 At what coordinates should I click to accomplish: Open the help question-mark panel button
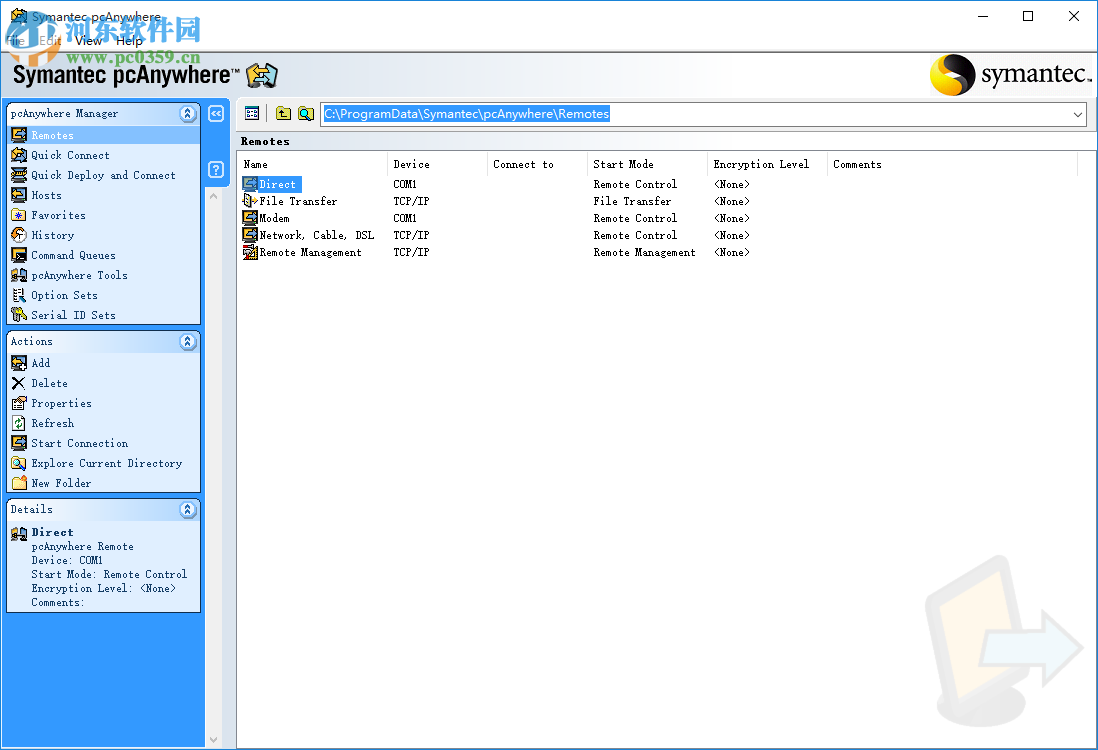pyautogui.click(x=216, y=170)
